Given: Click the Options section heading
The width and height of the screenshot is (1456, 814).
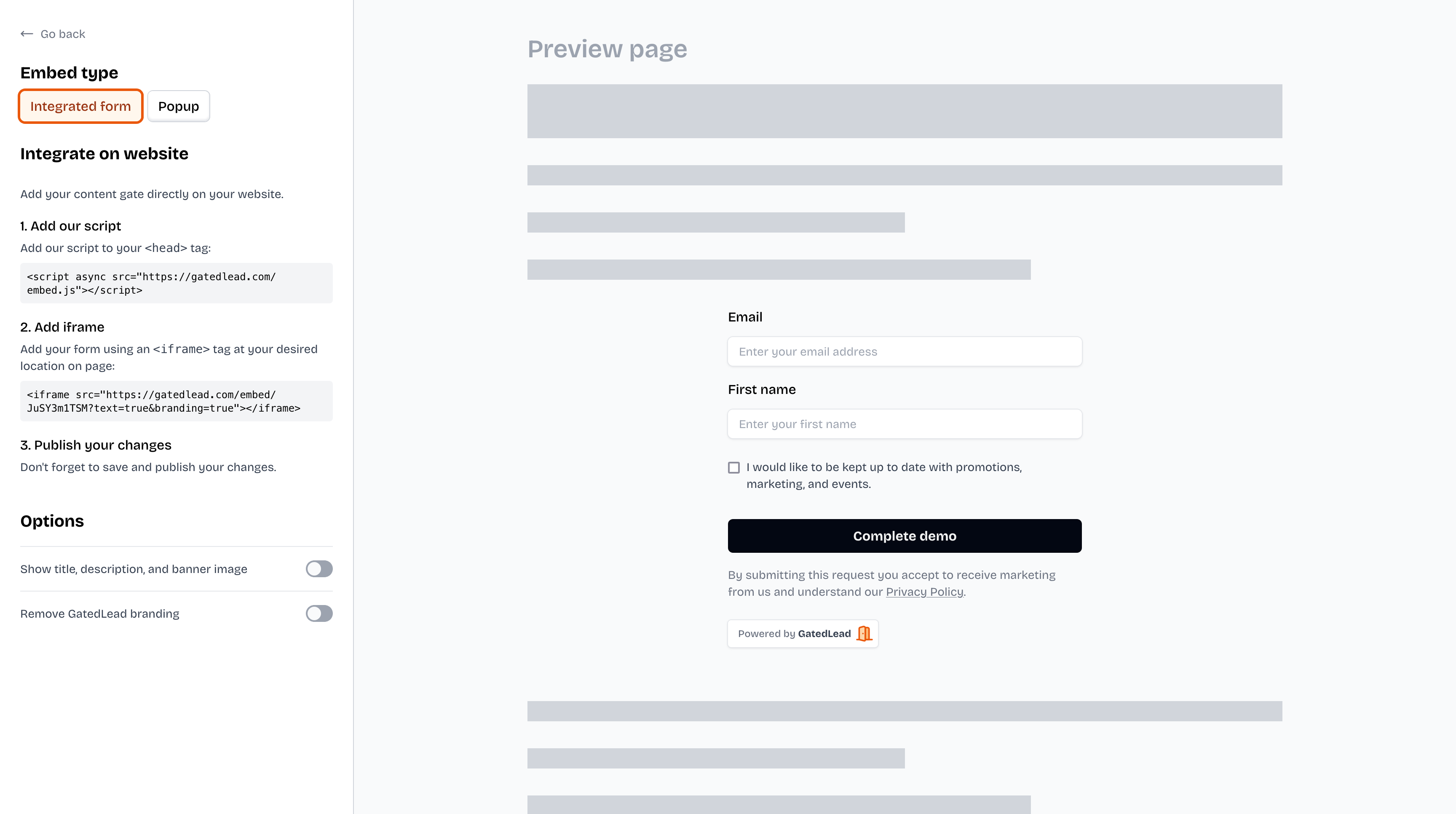Looking at the screenshot, I should [52, 521].
